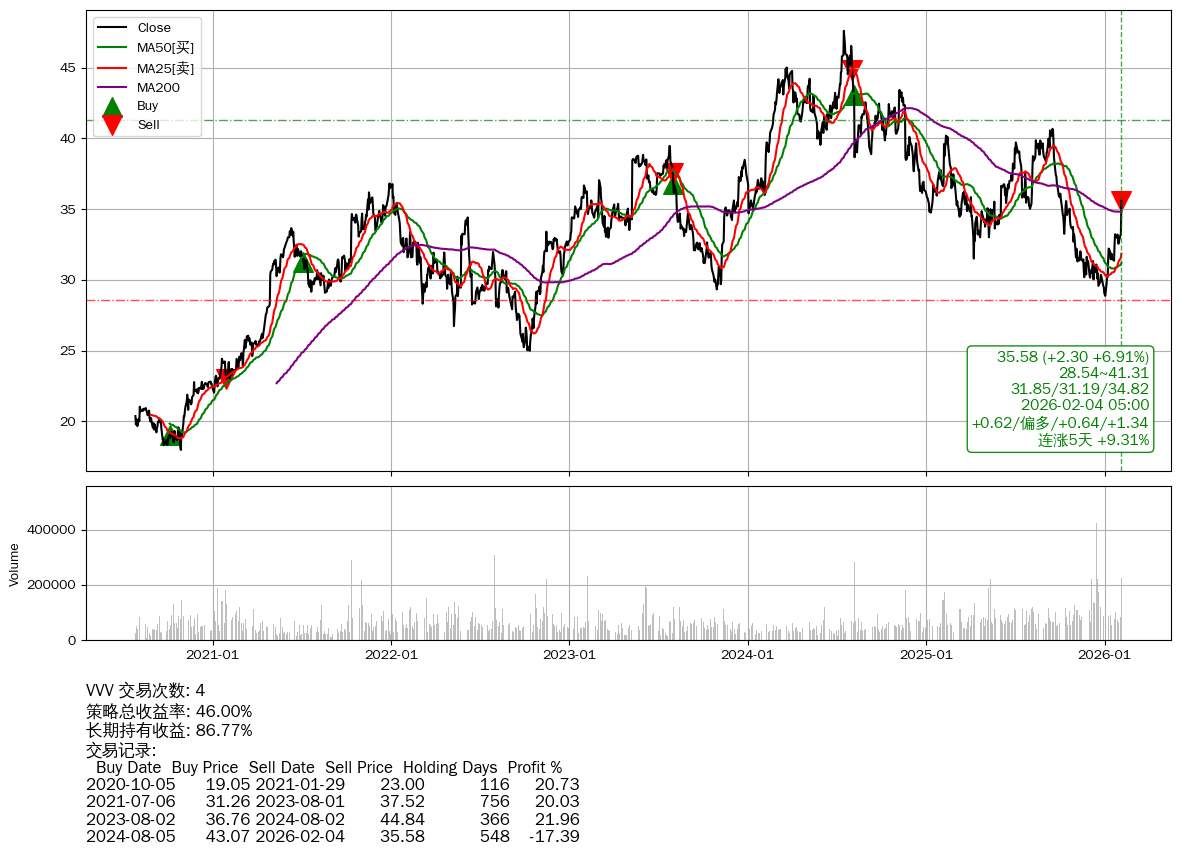Image resolution: width=1180 pixels, height=855 pixels.
Task: Click the green Buy triangle in the legend
Action: [x=113, y=107]
